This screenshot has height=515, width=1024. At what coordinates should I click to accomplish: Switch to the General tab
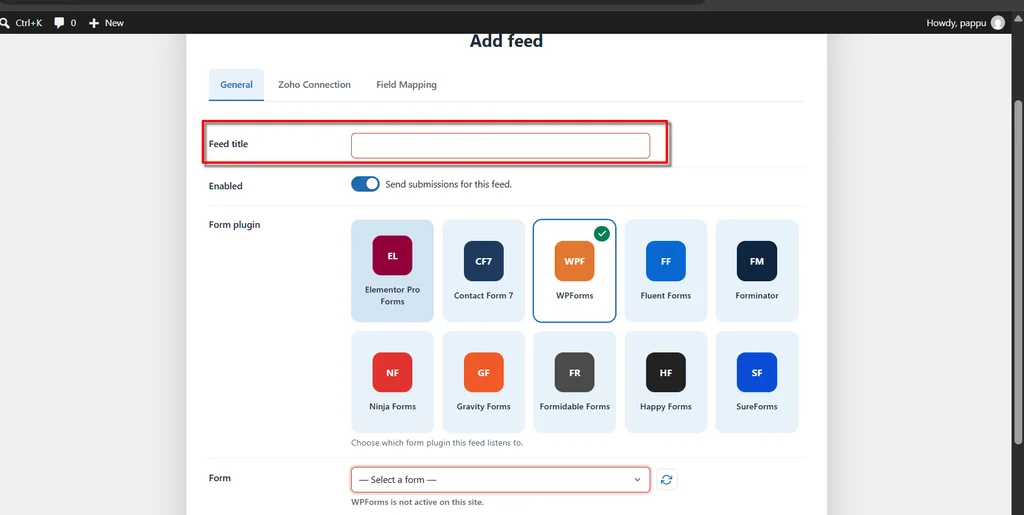pos(236,85)
